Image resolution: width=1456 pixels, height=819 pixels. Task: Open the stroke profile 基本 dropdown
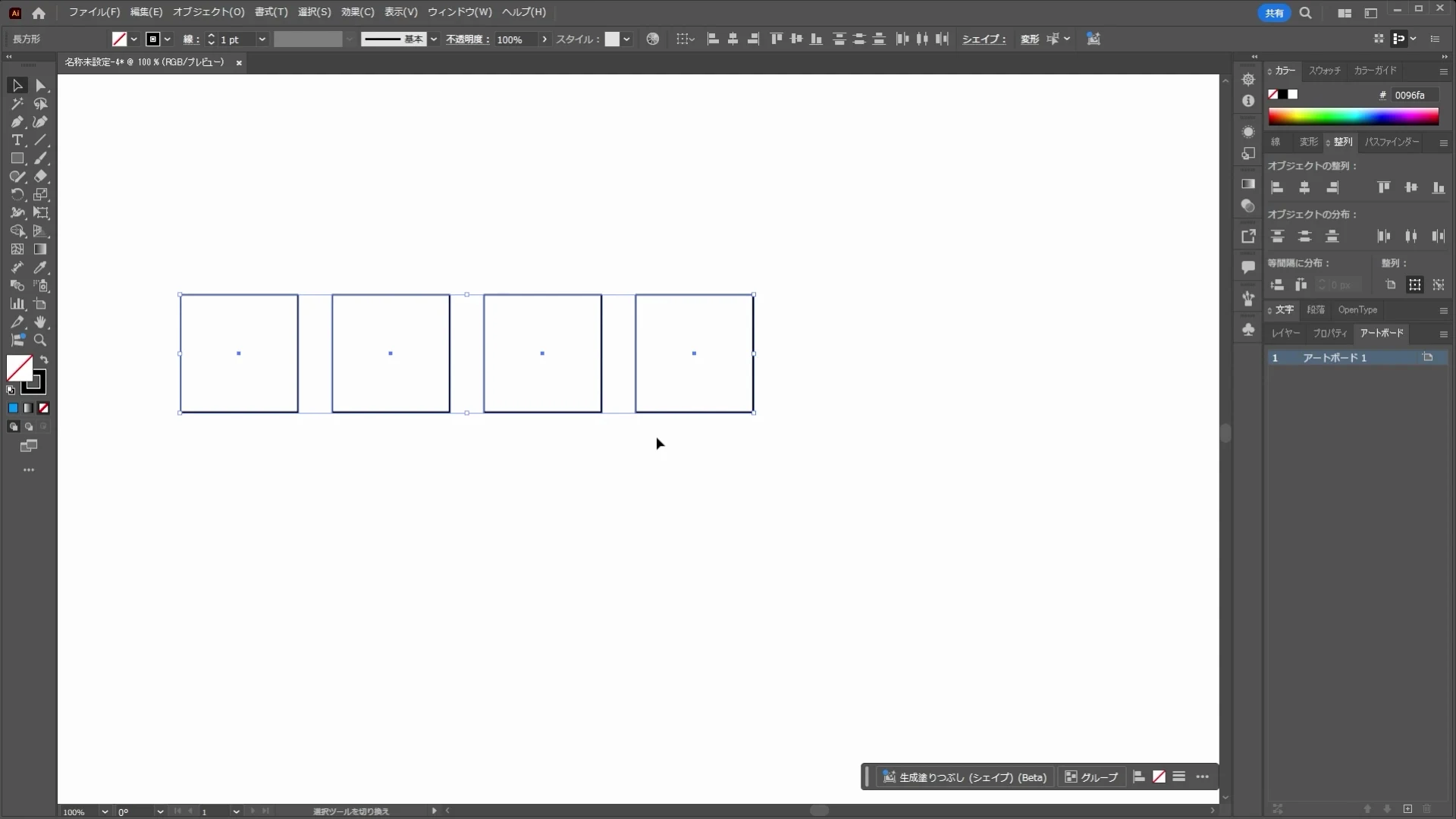433,39
